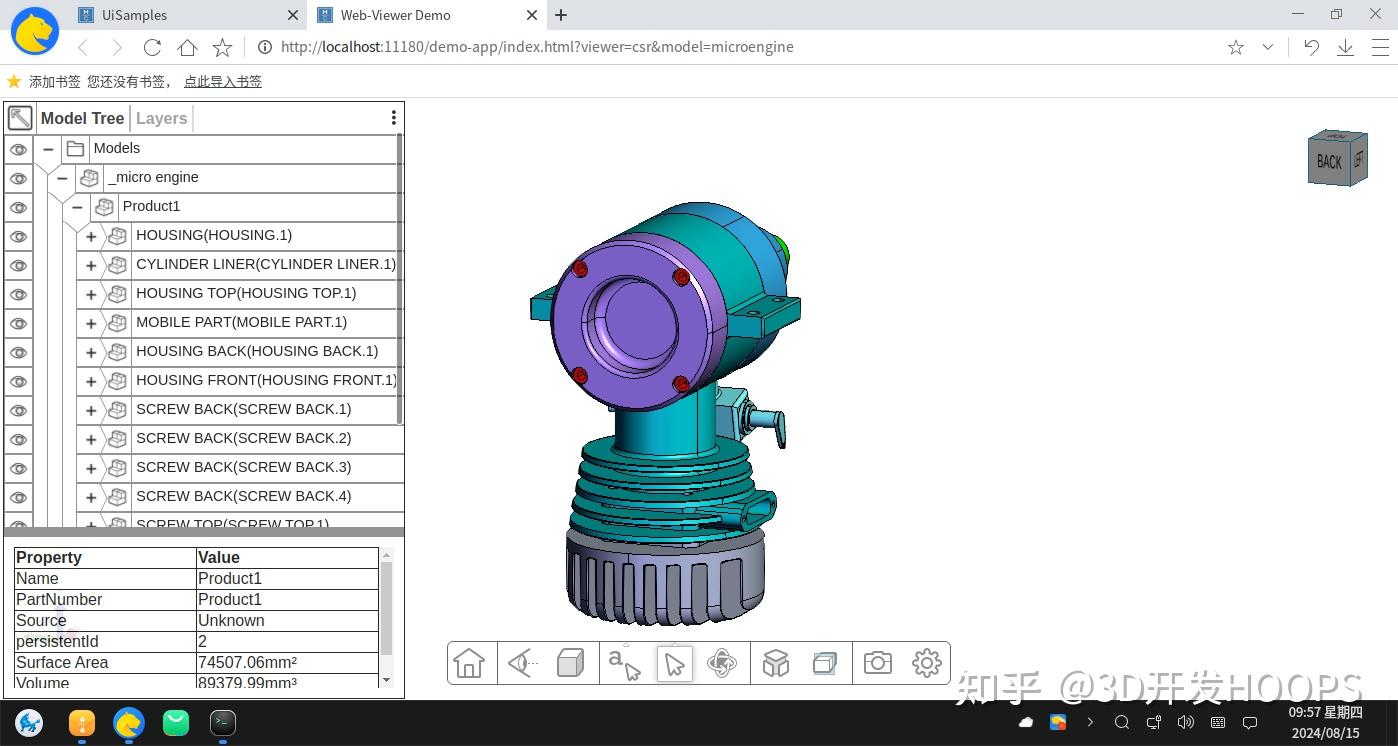Click the browser reload icon
The height and width of the screenshot is (746, 1398).
pos(152,47)
